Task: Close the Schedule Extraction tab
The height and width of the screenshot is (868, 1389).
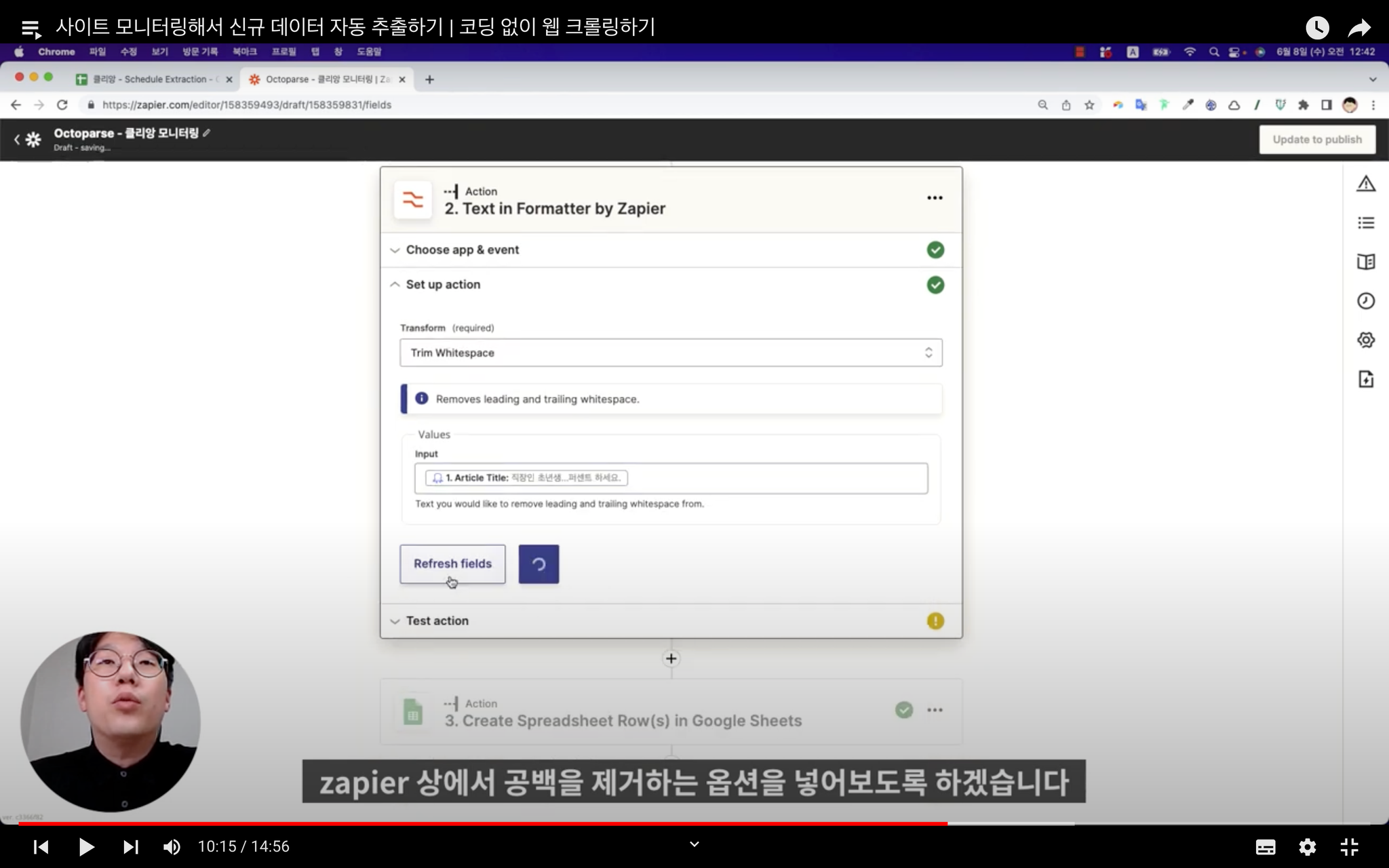Action: (x=229, y=79)
